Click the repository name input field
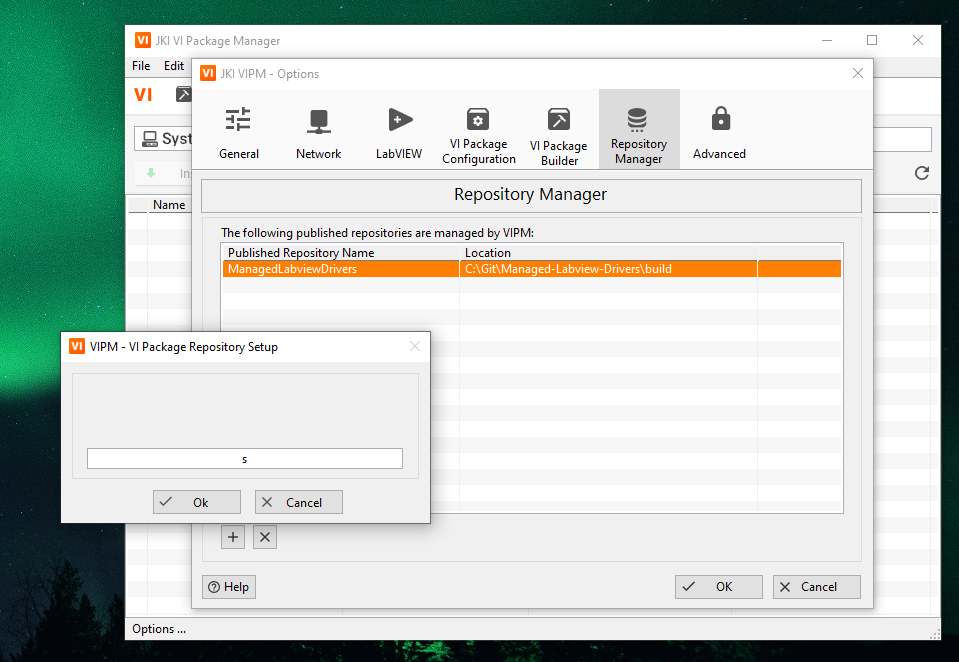The image size is (959, 662). (244, 458)
